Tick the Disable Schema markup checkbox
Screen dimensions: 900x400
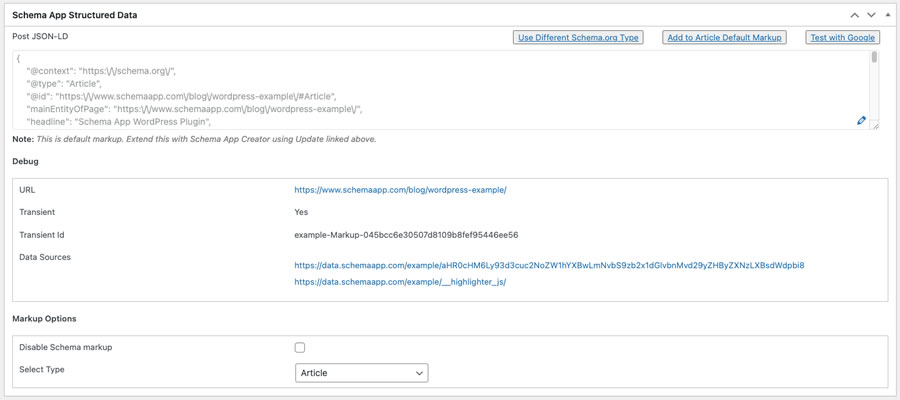click(300, 347)
